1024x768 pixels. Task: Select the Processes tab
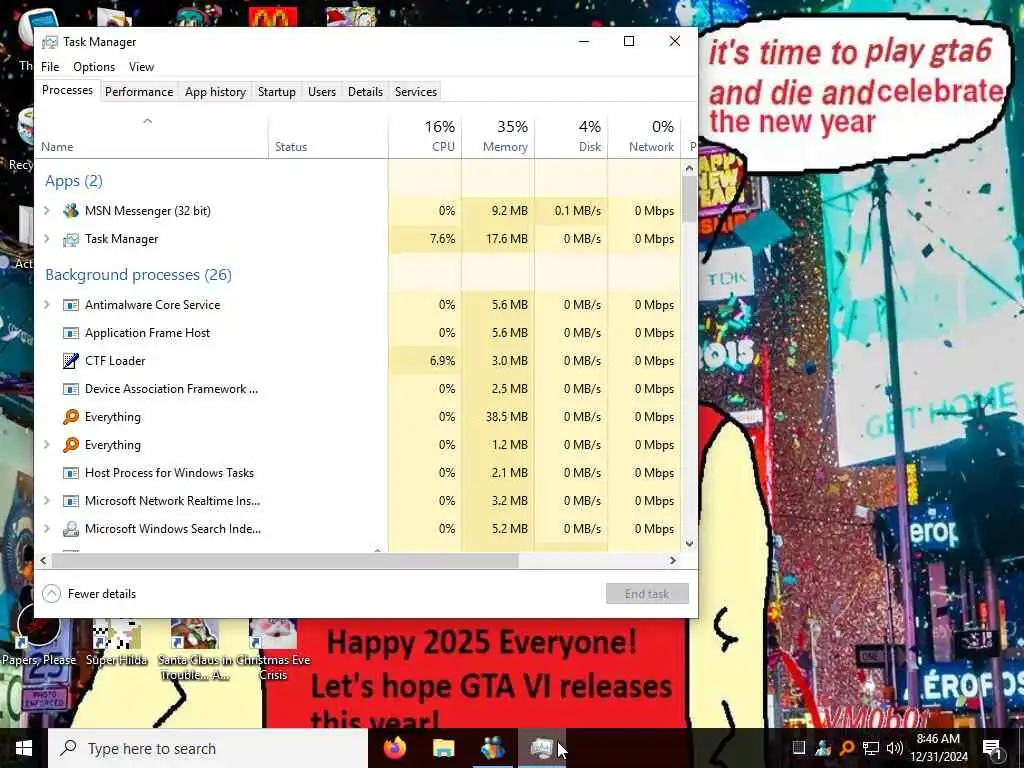pos(67,90)
